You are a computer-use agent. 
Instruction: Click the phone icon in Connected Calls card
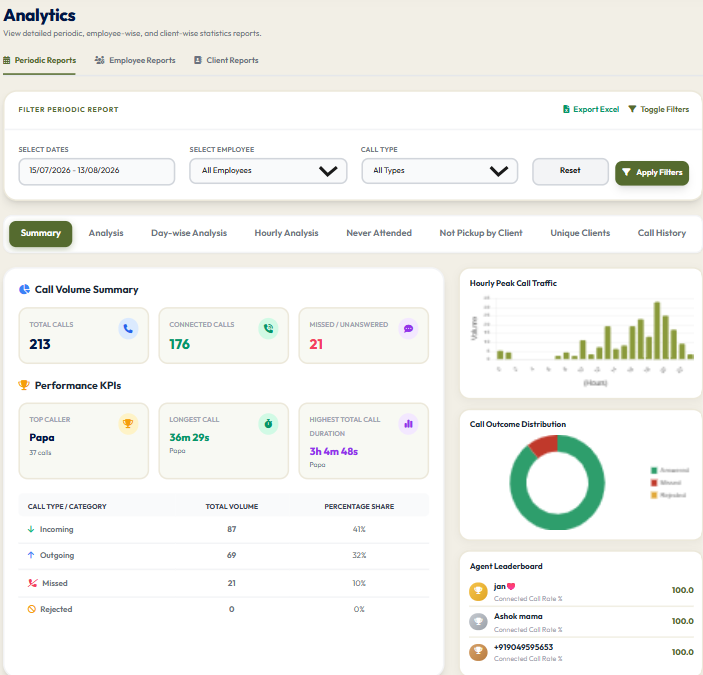[268, 329]
